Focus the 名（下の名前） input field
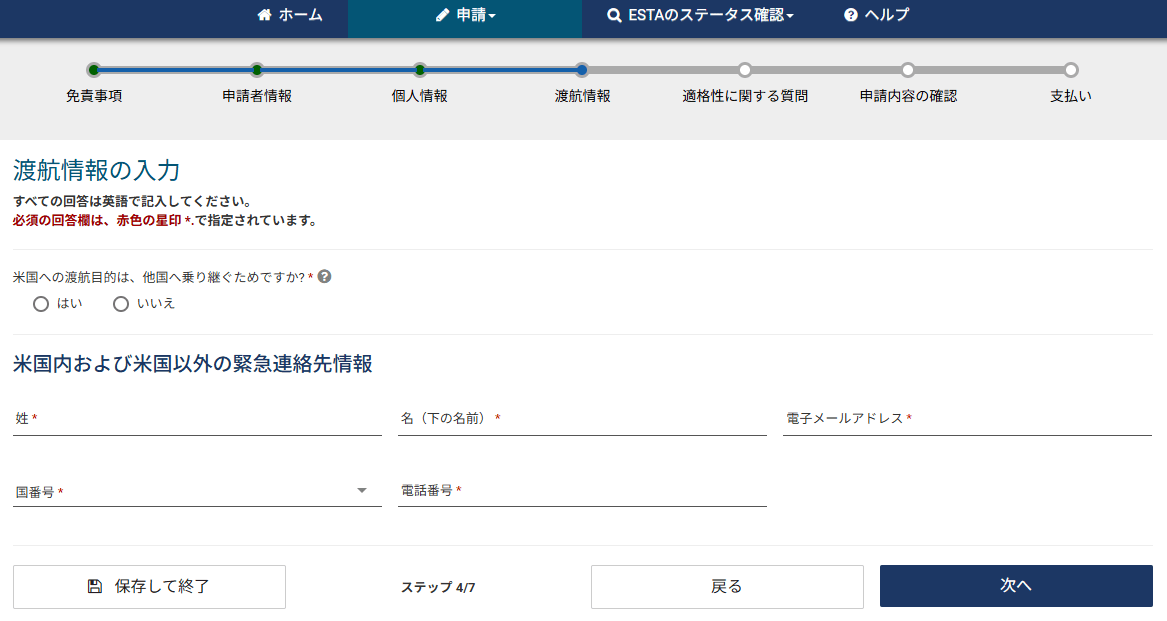Screen dimensions: 1167x621 (582, 419)
